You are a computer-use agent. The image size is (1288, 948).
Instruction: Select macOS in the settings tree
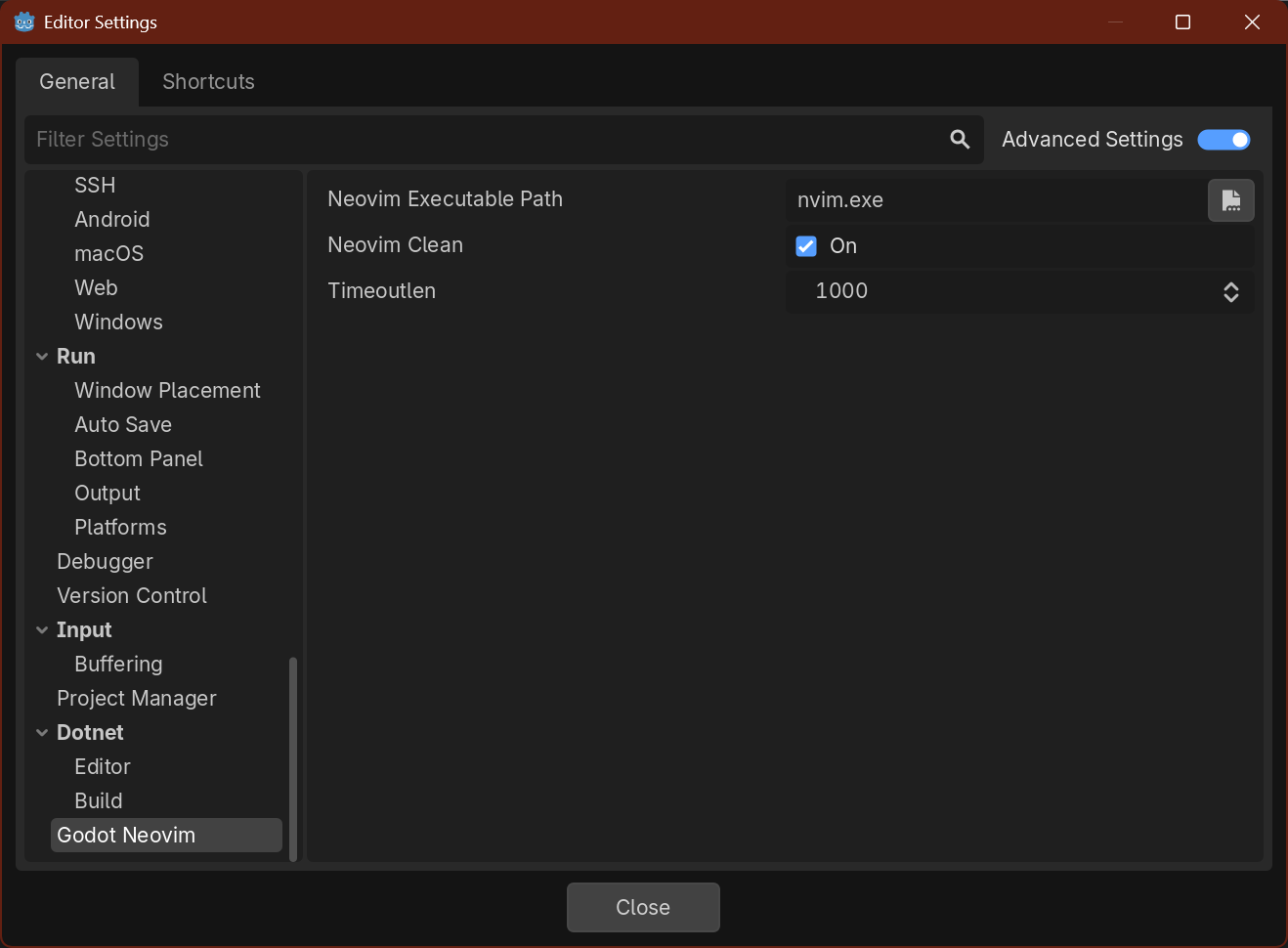tap(109, 254)
